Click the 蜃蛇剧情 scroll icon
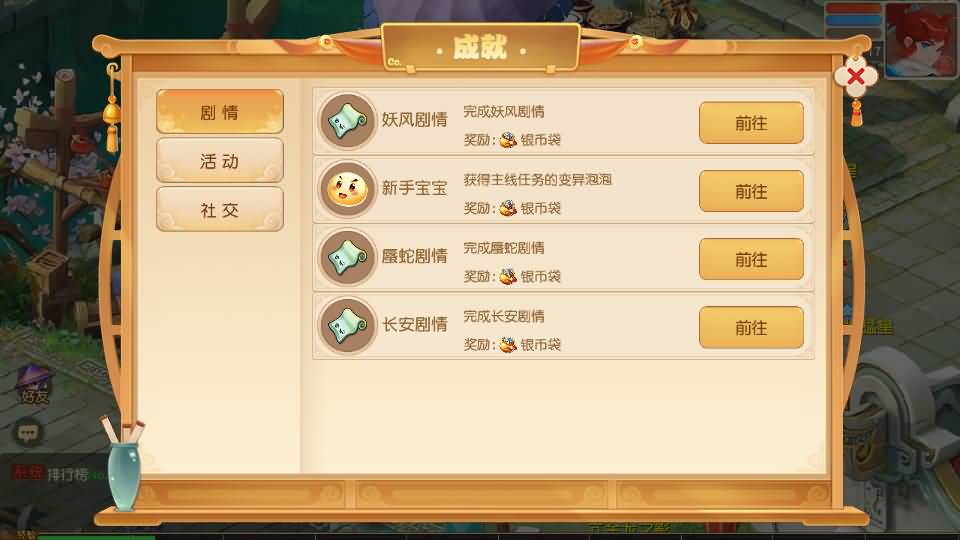Viewport: 960px width, 540px height. tap(347, 257)
